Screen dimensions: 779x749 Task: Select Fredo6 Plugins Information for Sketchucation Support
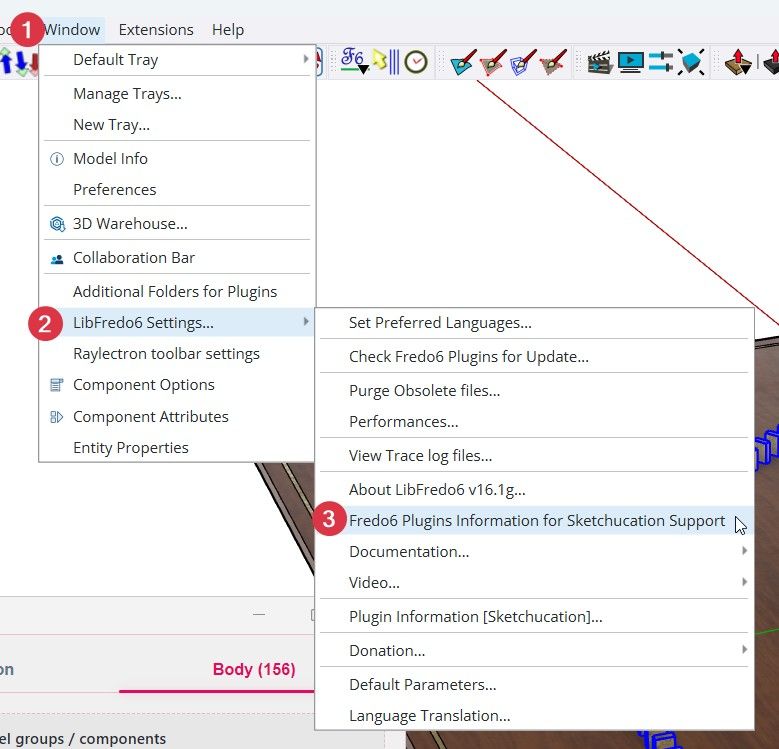coord(534,521)
